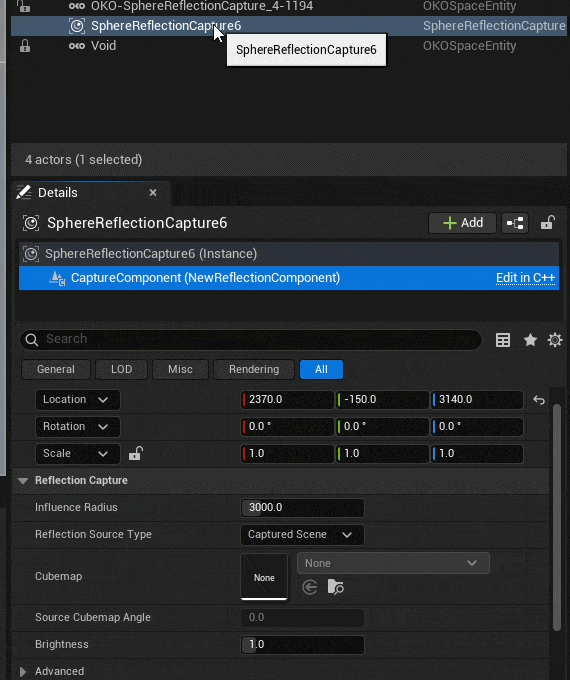The image size is (570, 680).
Task: Open the Blueprint/add script icon button
Action: pos(515,223)
